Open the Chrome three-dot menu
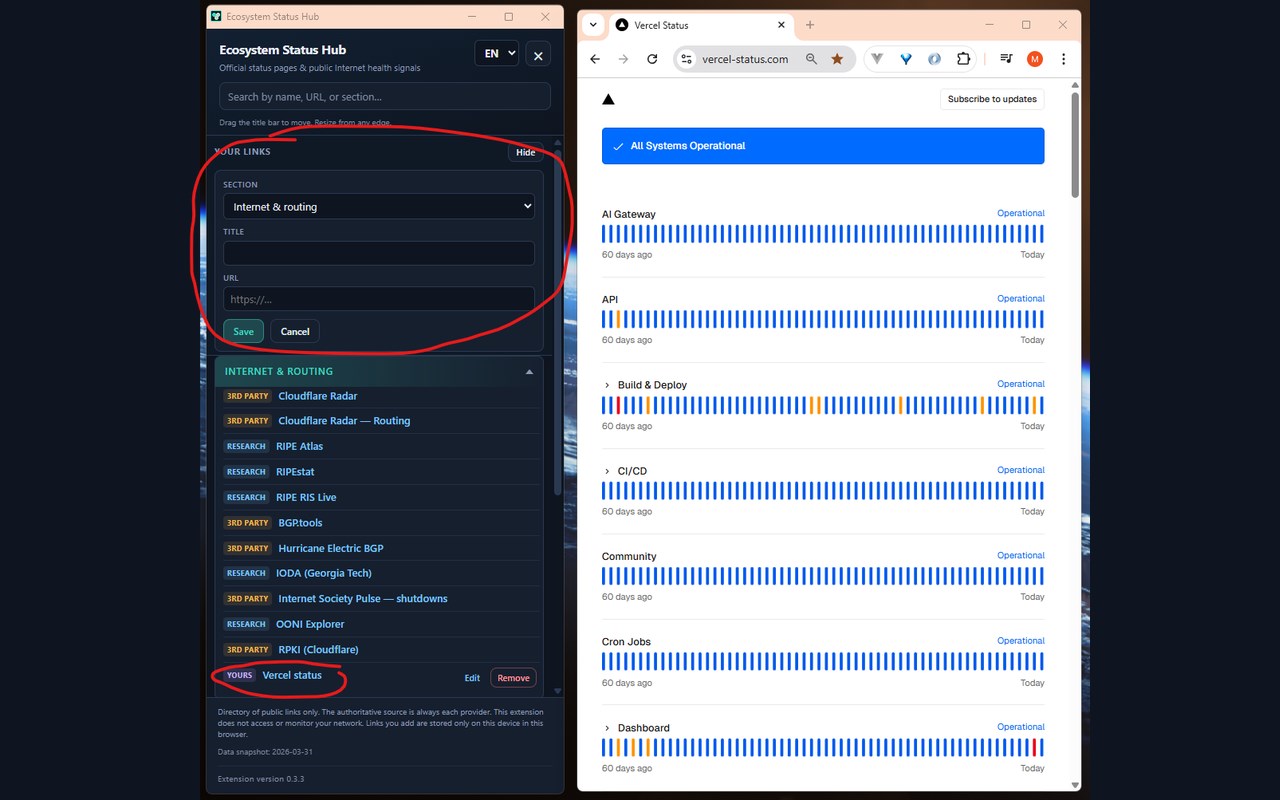This screenshot has height=800, width=1280. (1063, 59)
